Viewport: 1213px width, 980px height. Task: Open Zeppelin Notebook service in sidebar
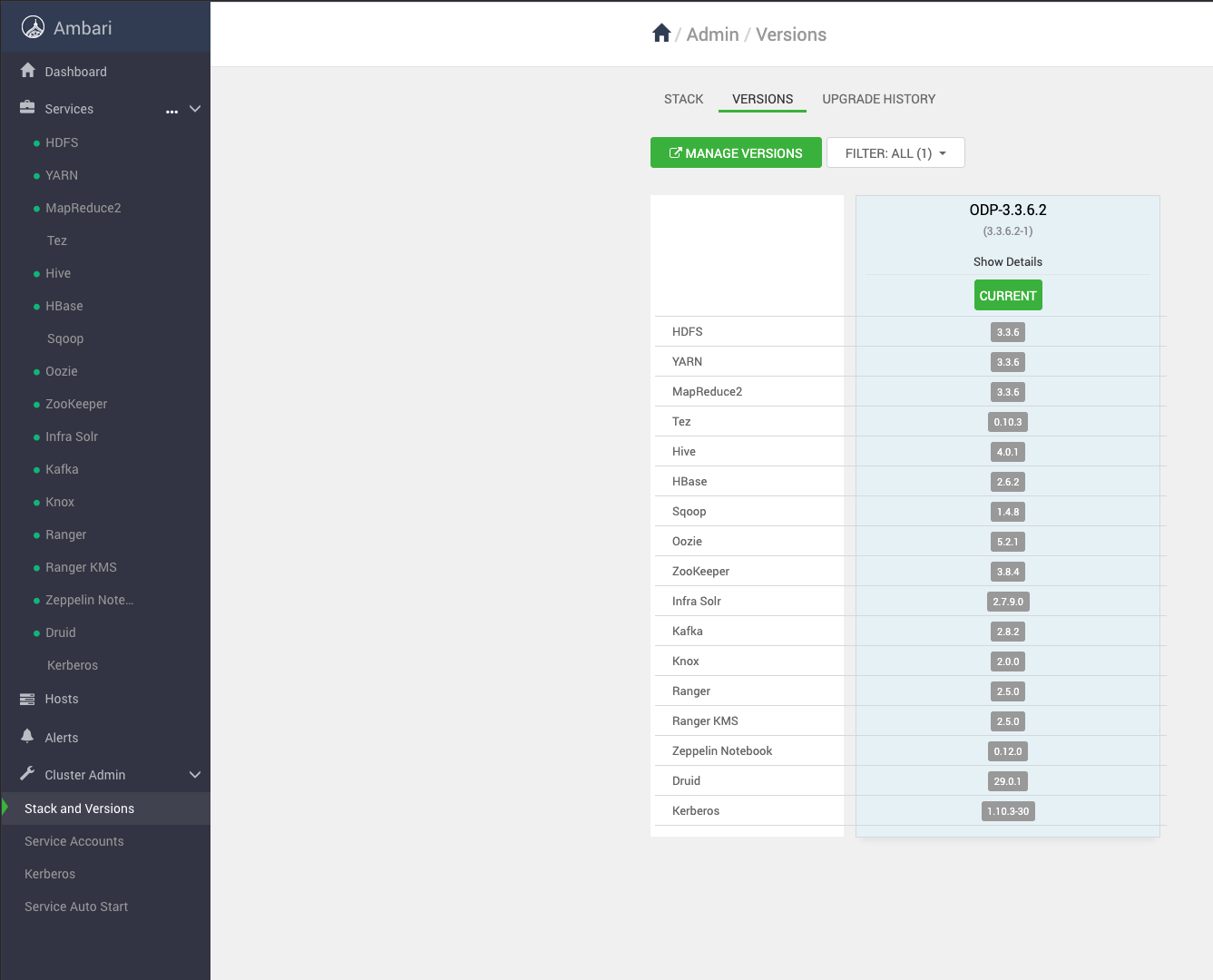[89, 600]
